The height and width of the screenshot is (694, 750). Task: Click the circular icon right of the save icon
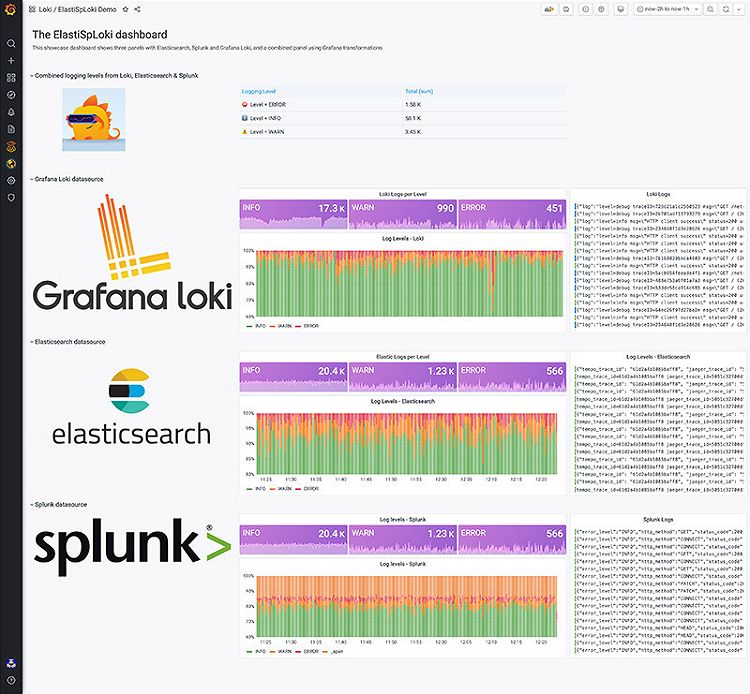tap(585, 9)
